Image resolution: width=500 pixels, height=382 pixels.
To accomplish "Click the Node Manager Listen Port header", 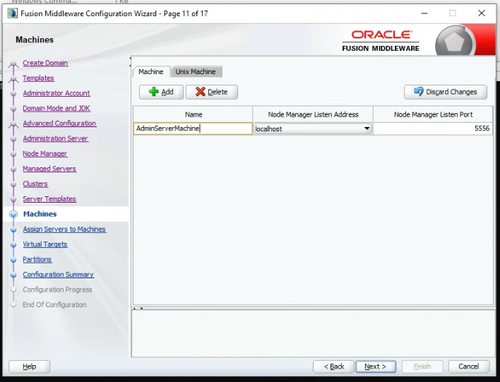I will coord(433,114).
